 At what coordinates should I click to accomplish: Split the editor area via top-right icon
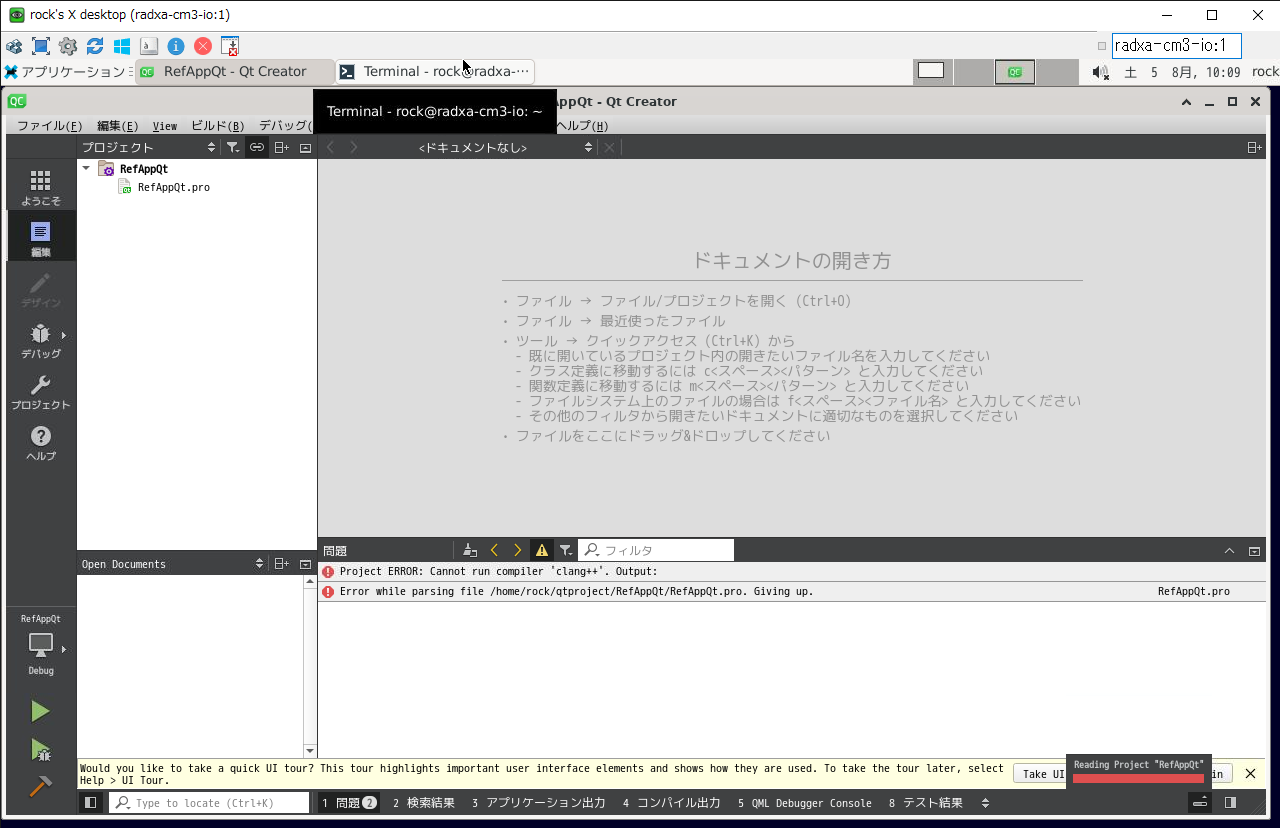(1254, 147)
